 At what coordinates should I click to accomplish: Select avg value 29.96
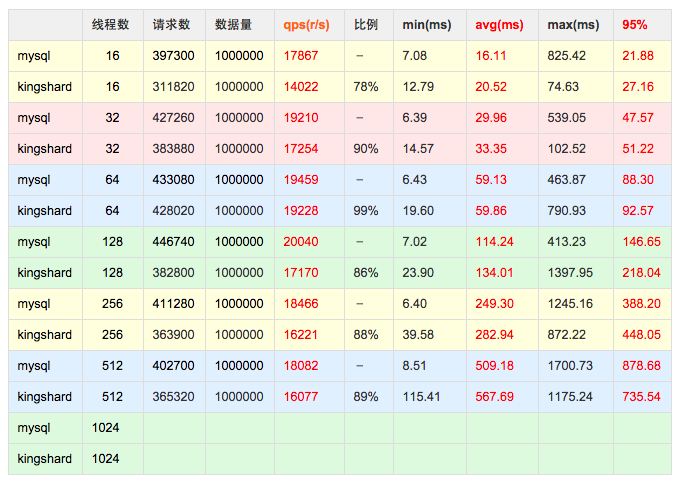(x=491, y=117)
